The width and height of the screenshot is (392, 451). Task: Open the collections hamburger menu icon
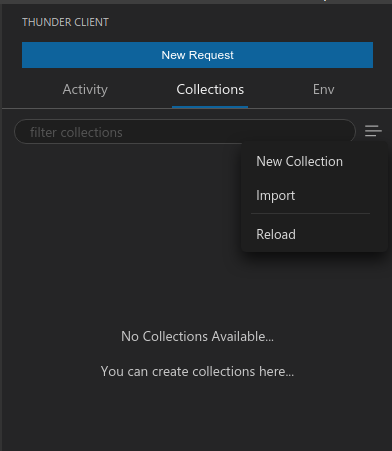pyautogui.click(x=373, y=131)
